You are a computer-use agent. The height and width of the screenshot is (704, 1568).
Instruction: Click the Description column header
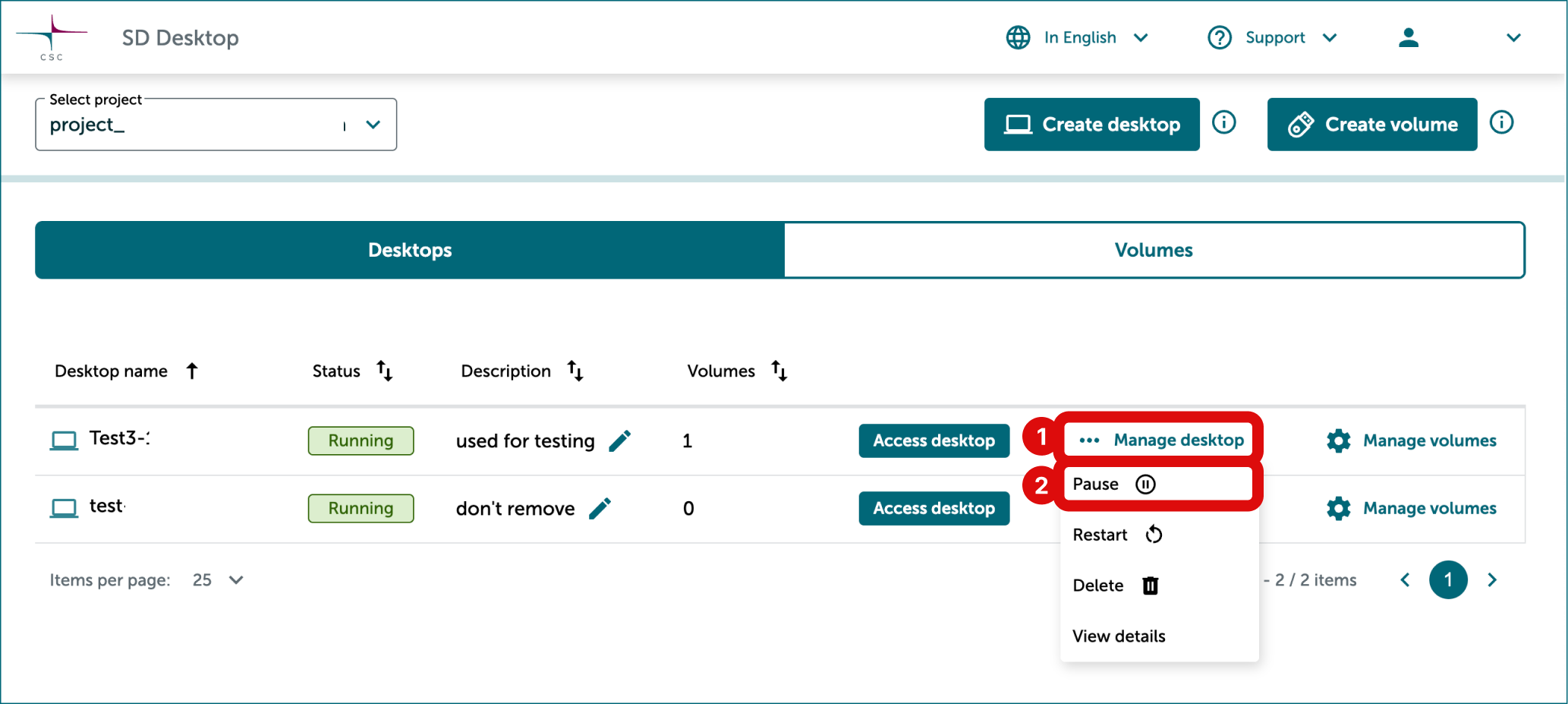[x=505, y=371]
